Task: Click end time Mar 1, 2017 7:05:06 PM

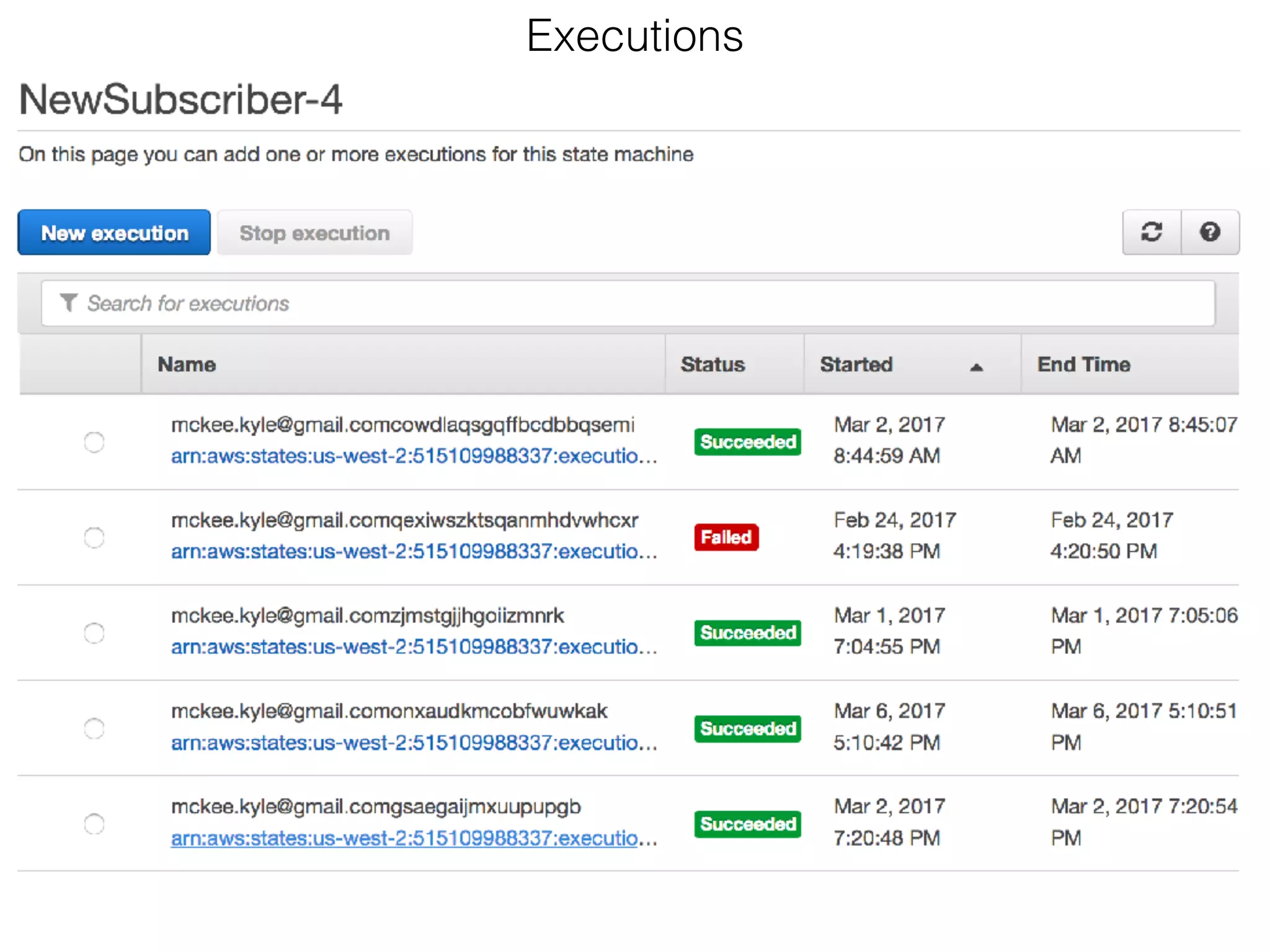Action: coord(1144,631)
